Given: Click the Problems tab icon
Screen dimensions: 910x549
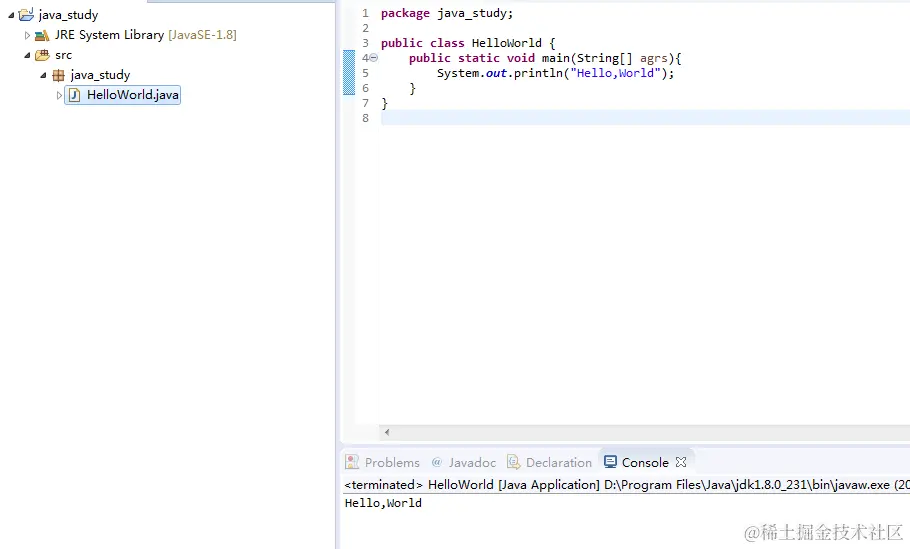Looking at the screenshot, I should 352,462.
